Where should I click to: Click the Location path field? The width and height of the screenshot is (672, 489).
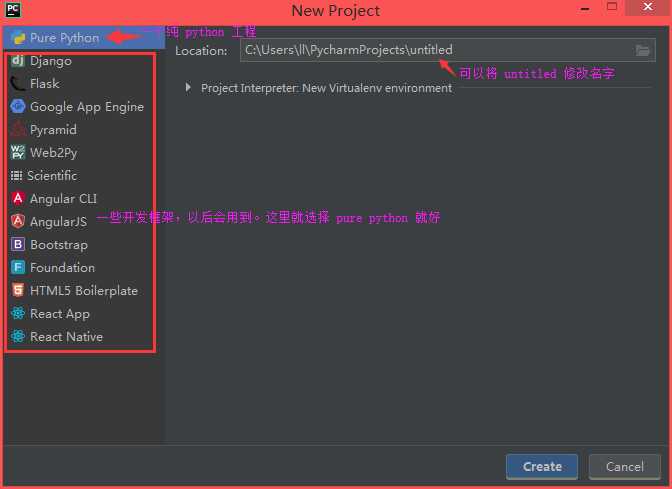(447, 50)
